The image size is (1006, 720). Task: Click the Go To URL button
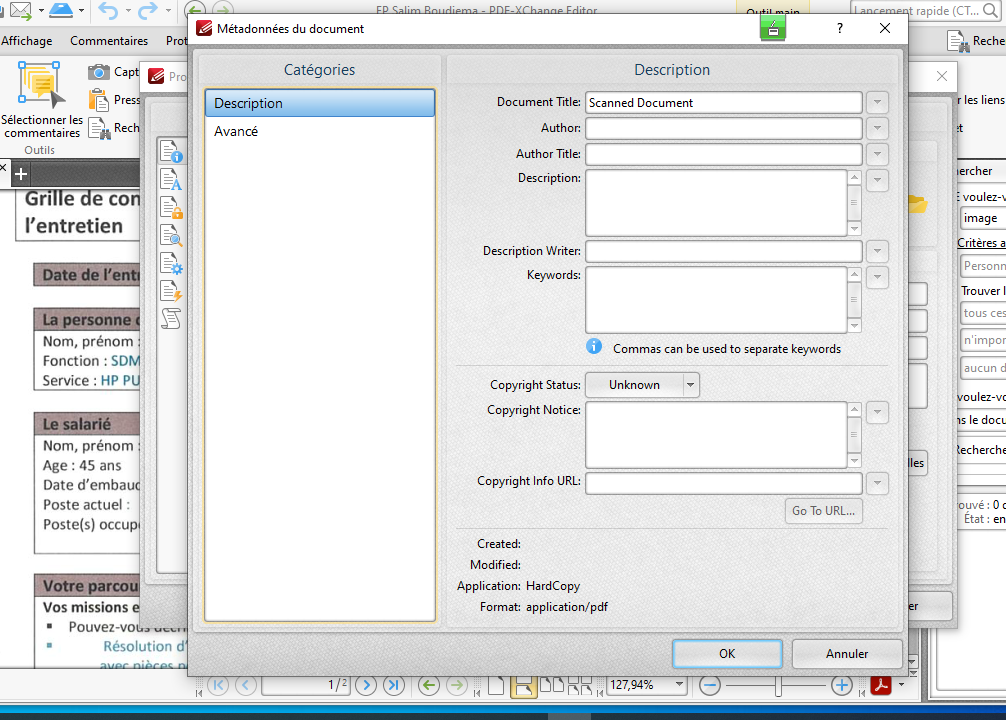click(x=823, y=511)
